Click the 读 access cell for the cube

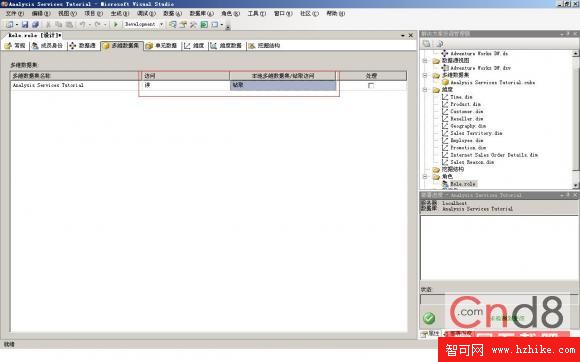pyautogui.click(x=184, y=85)
